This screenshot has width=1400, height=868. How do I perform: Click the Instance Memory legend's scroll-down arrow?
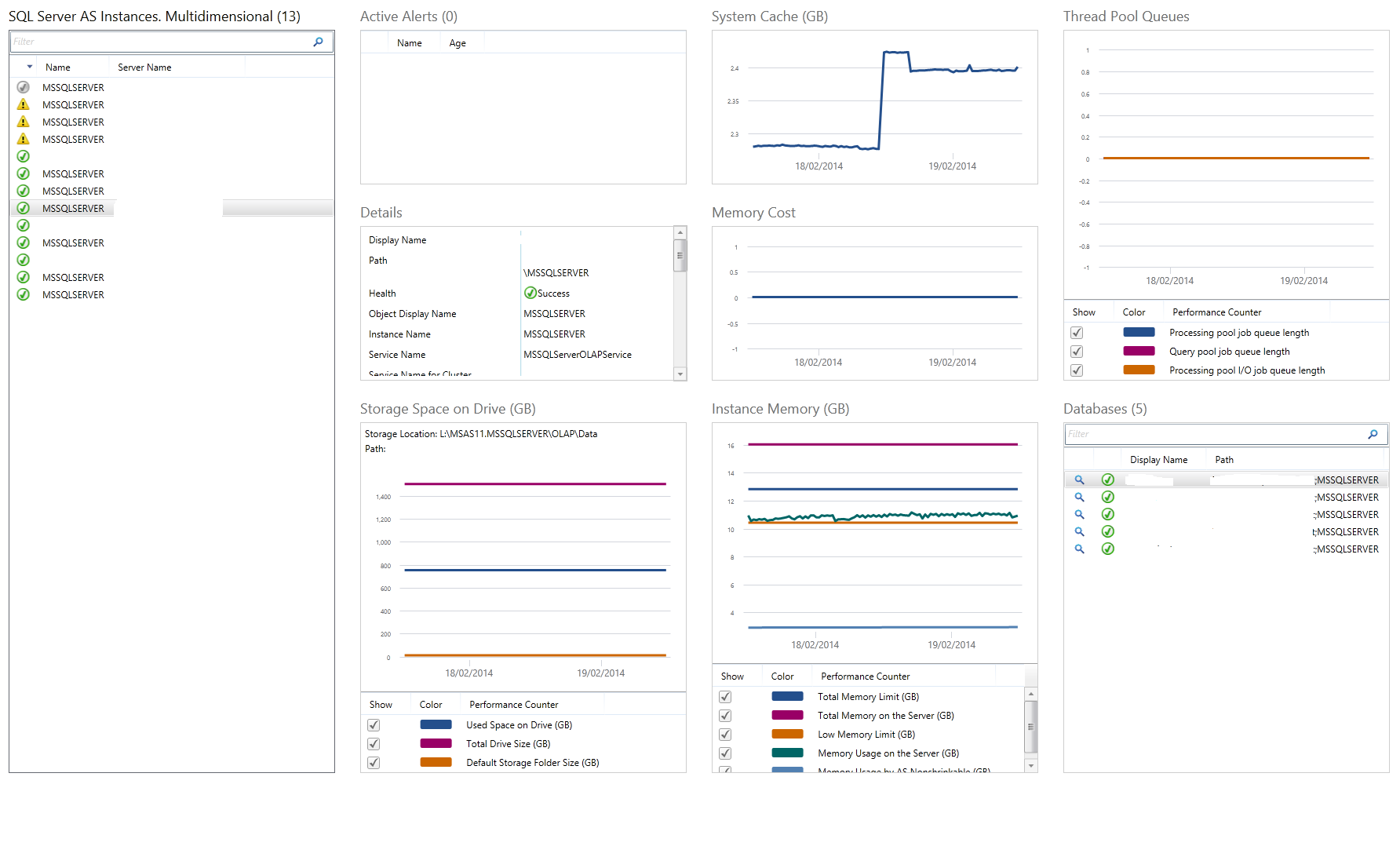tap(1031, 765)
